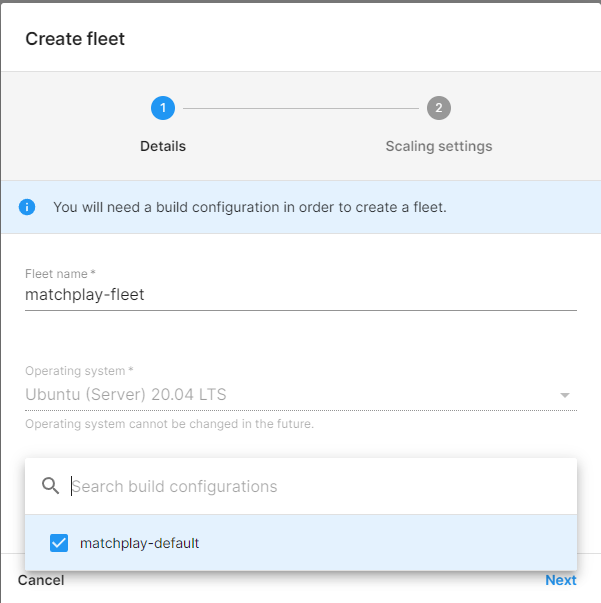601x603 pixels.
Task: Click the step 1 circle icon
Action: coord(162,108)
